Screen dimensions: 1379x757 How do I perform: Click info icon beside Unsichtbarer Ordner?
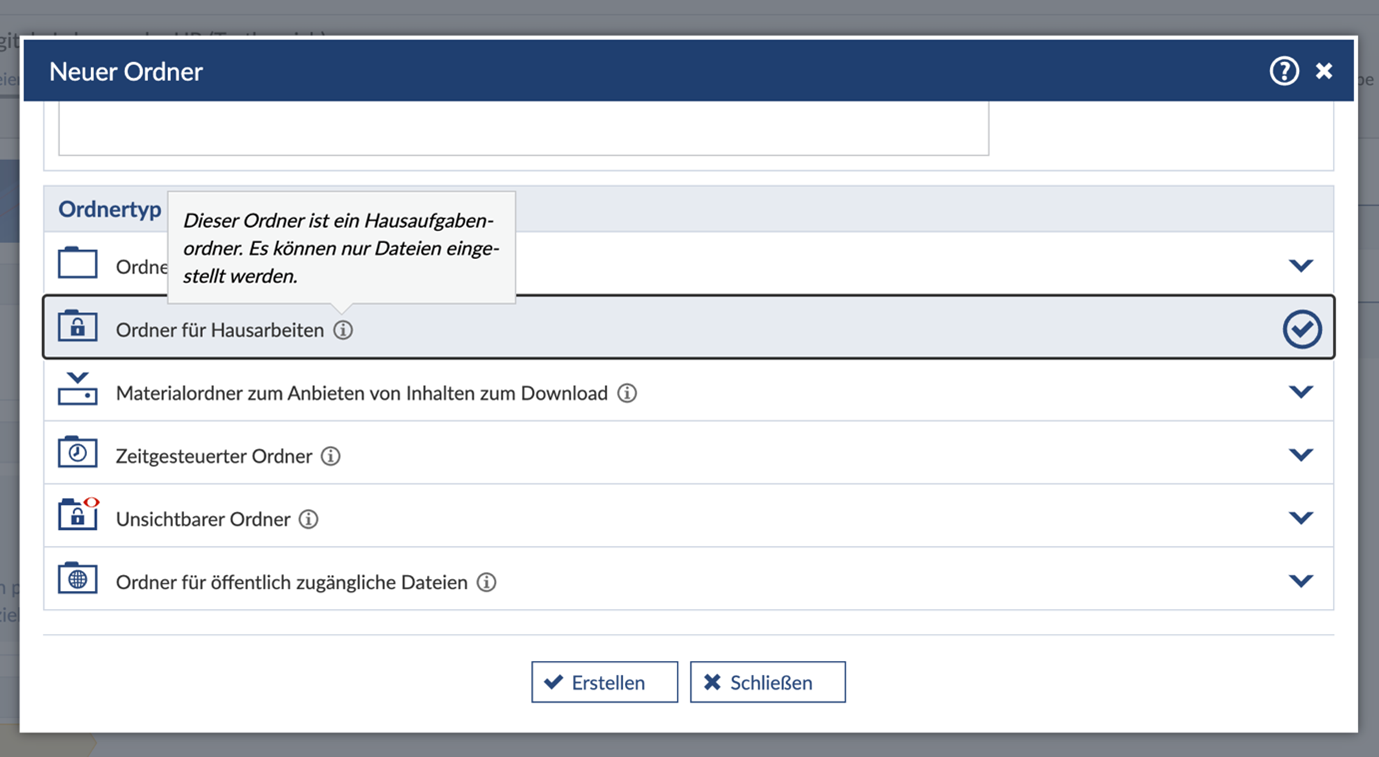click(x=308, y=519)
